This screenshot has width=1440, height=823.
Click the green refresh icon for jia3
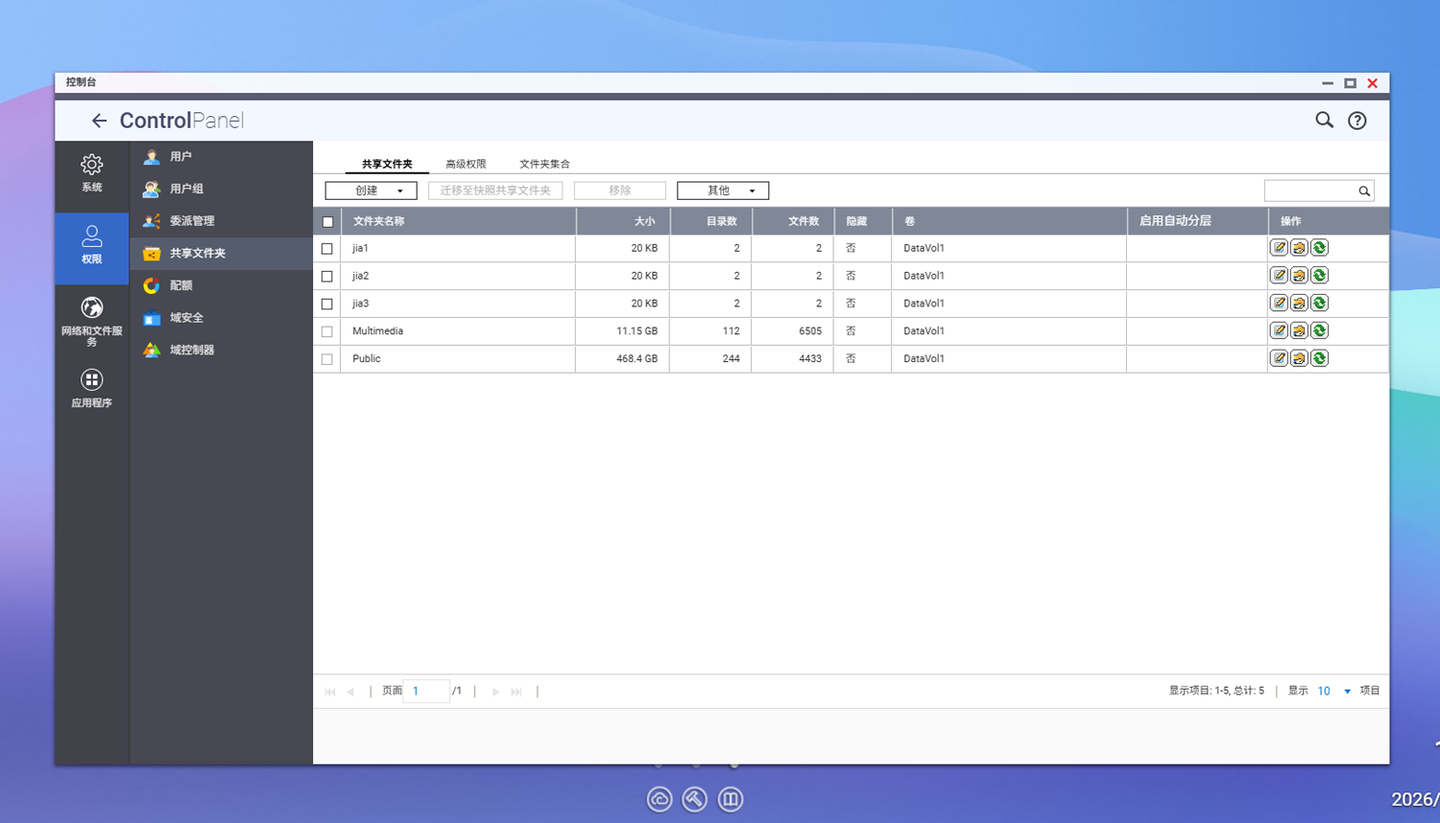pos(1319,303)
